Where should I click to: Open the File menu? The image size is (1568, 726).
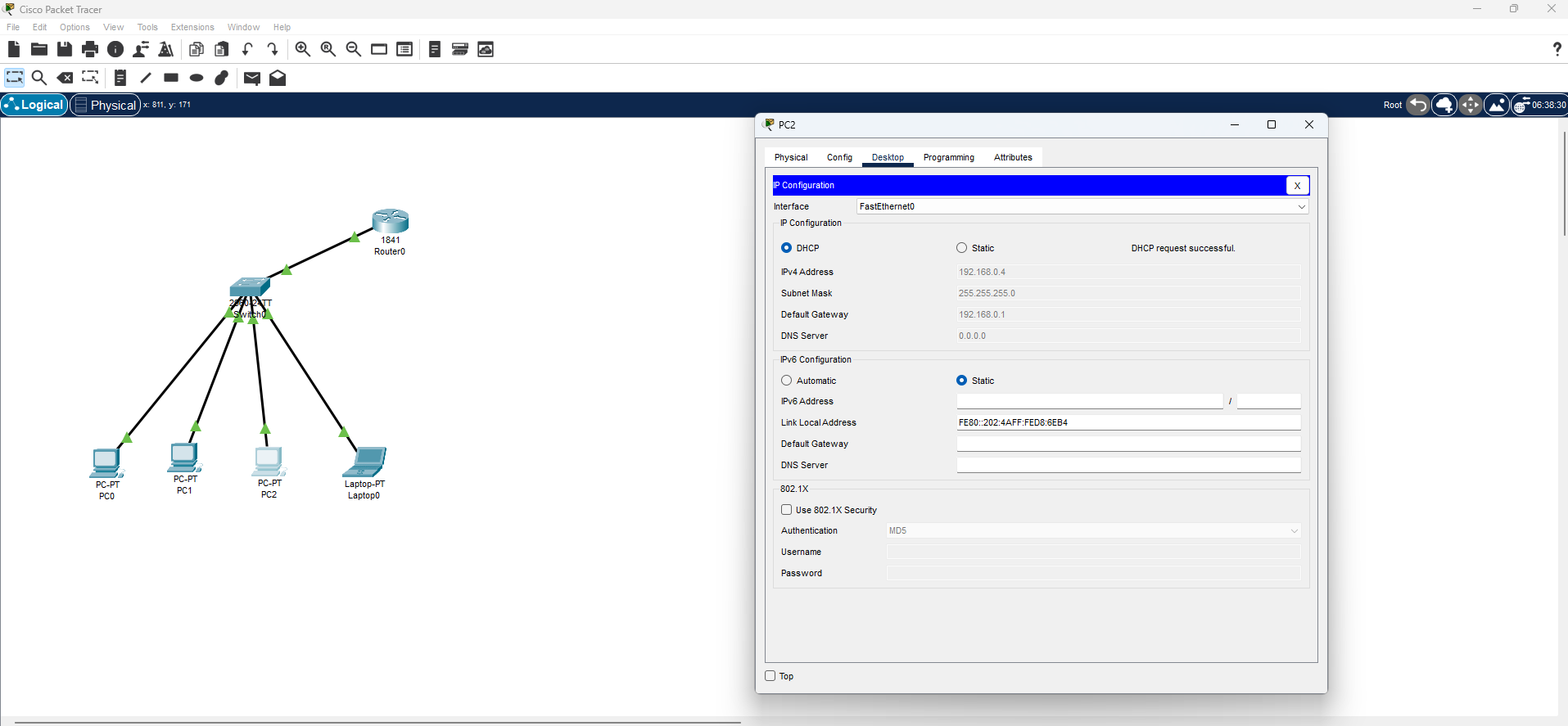pyautogui.click(x=13, y=27)
